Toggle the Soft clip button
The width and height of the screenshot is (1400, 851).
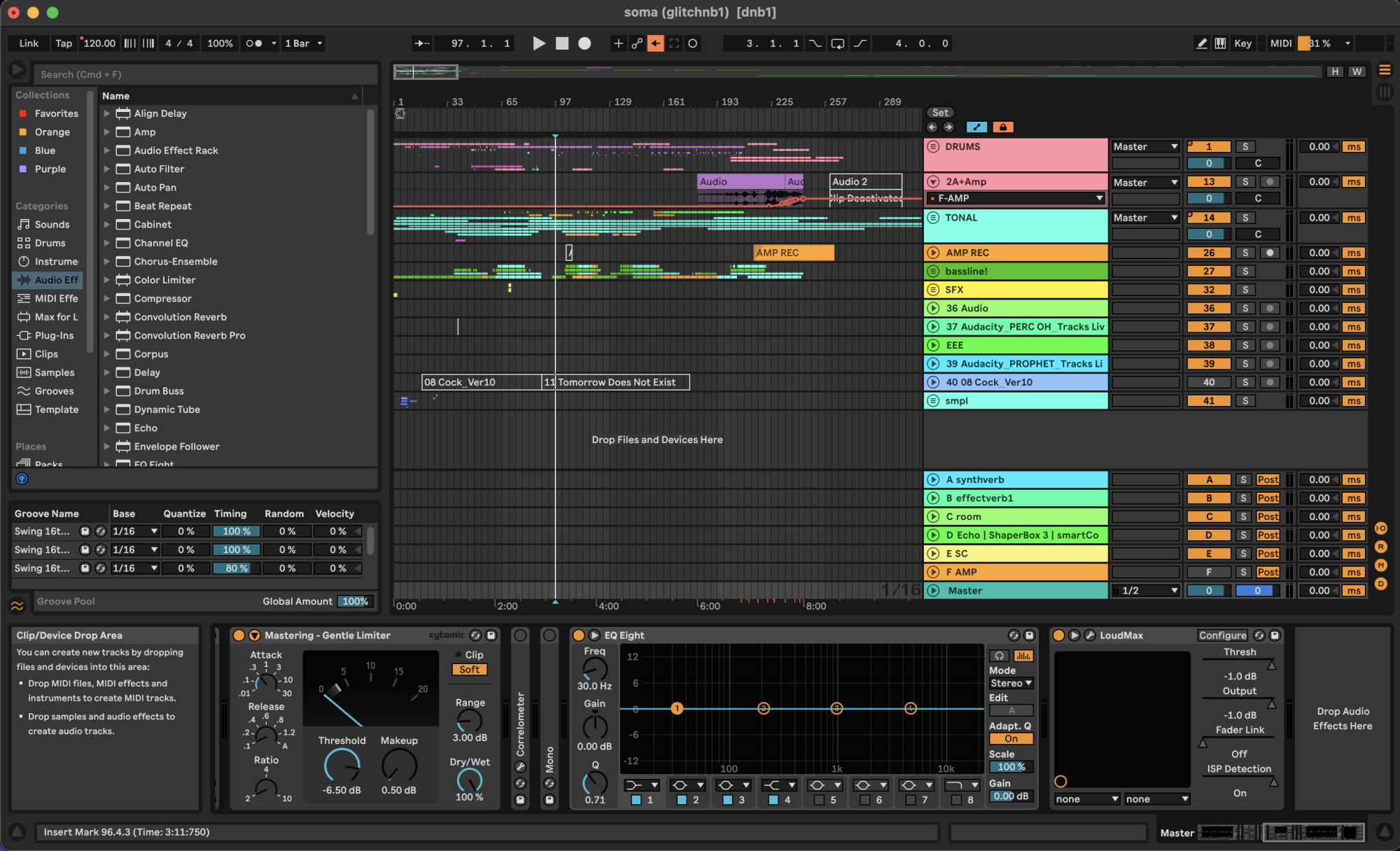469,670
